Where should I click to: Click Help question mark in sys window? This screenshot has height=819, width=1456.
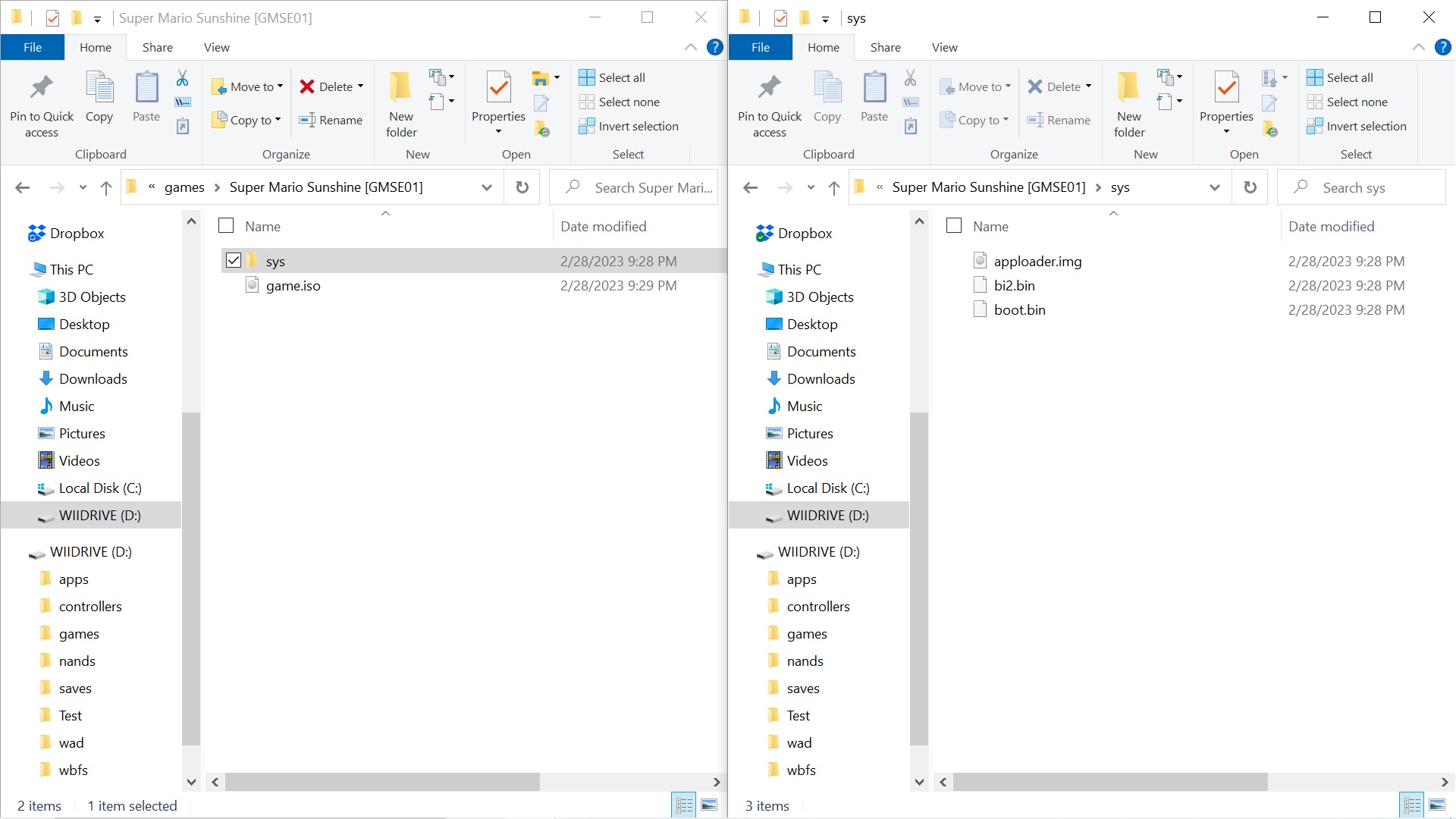(x=1442, y=47)
